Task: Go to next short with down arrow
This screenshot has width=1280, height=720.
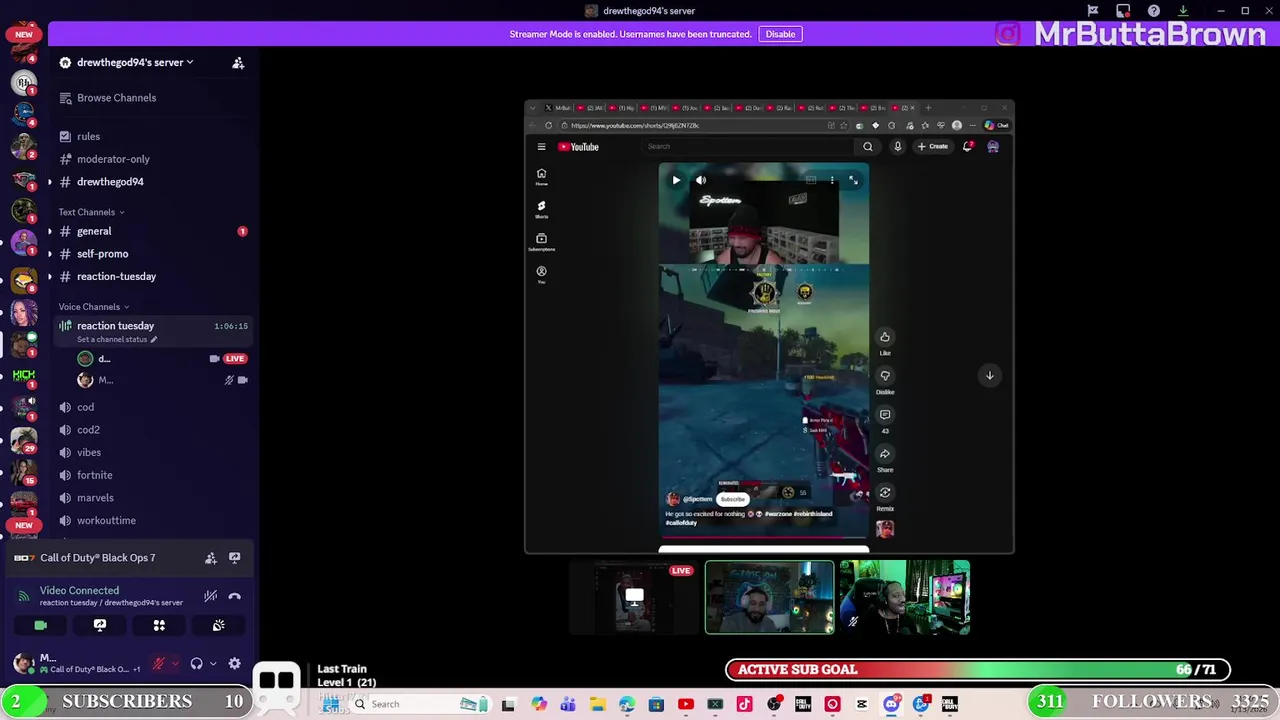Action: [990, 375]
